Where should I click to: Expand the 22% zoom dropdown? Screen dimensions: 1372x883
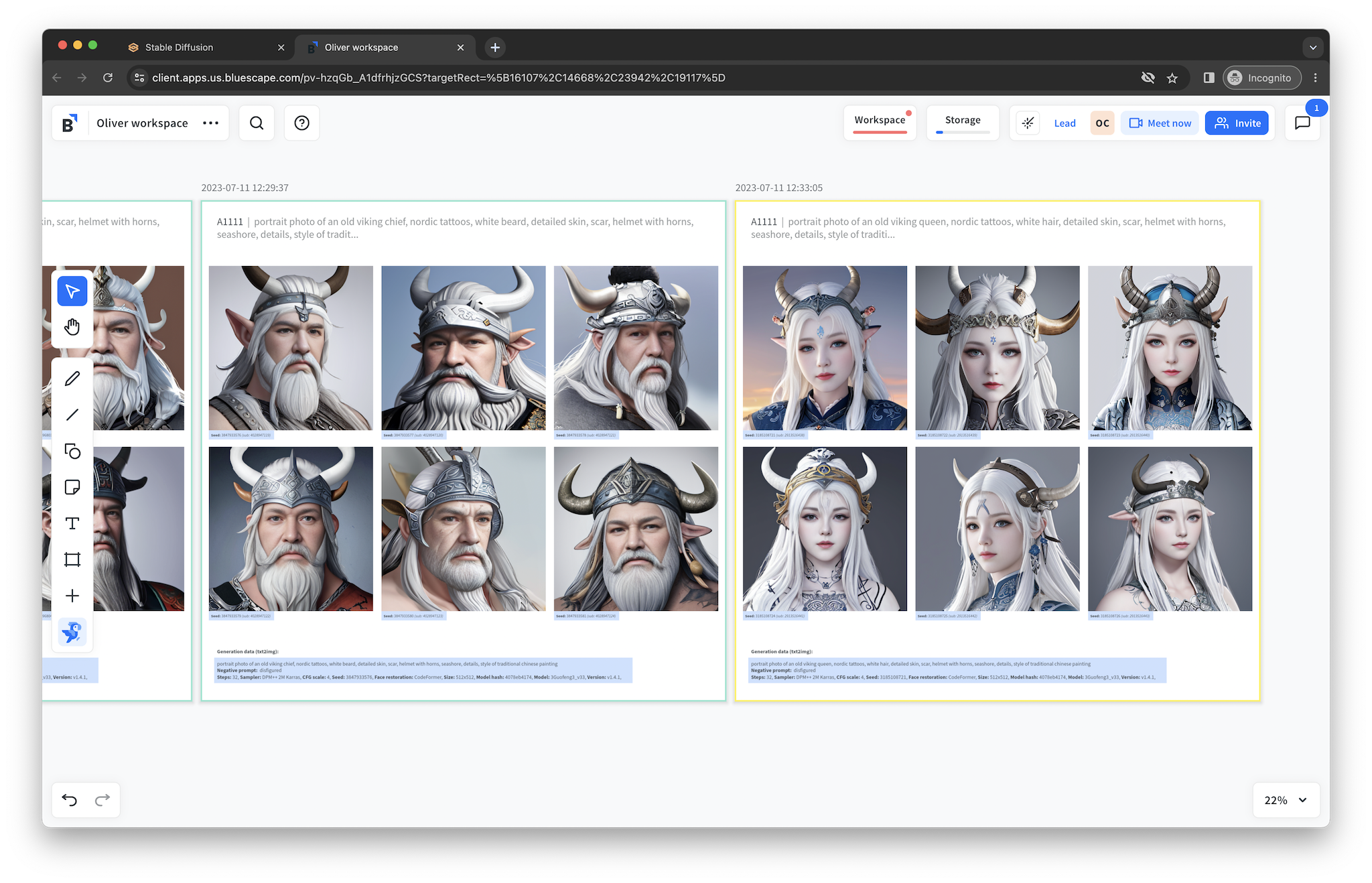[x=1302, y=800]
